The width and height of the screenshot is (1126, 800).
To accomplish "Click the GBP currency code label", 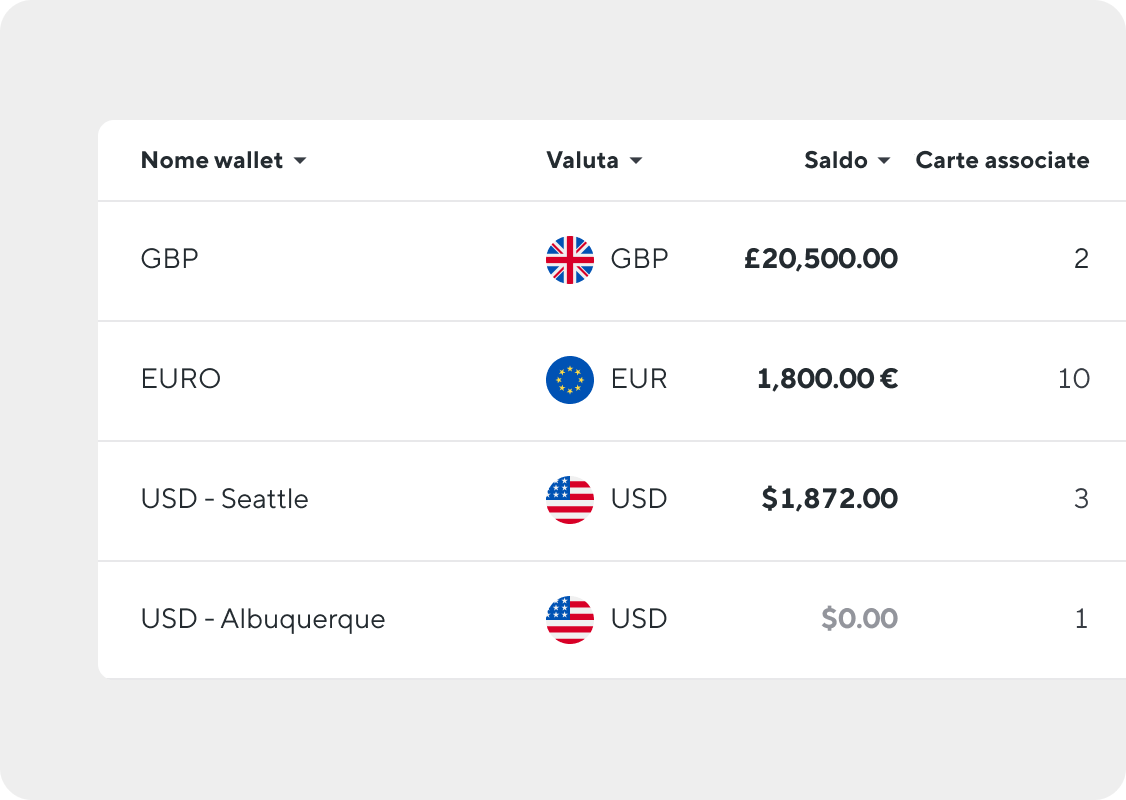I will 640,259.
